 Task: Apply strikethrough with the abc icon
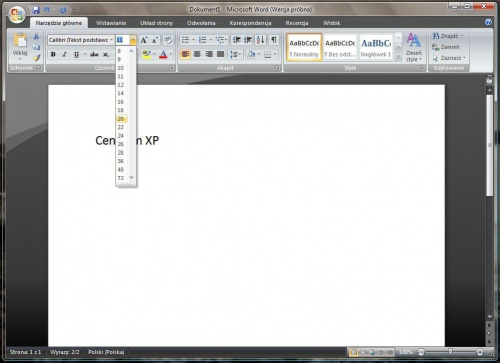click(94, 54)
